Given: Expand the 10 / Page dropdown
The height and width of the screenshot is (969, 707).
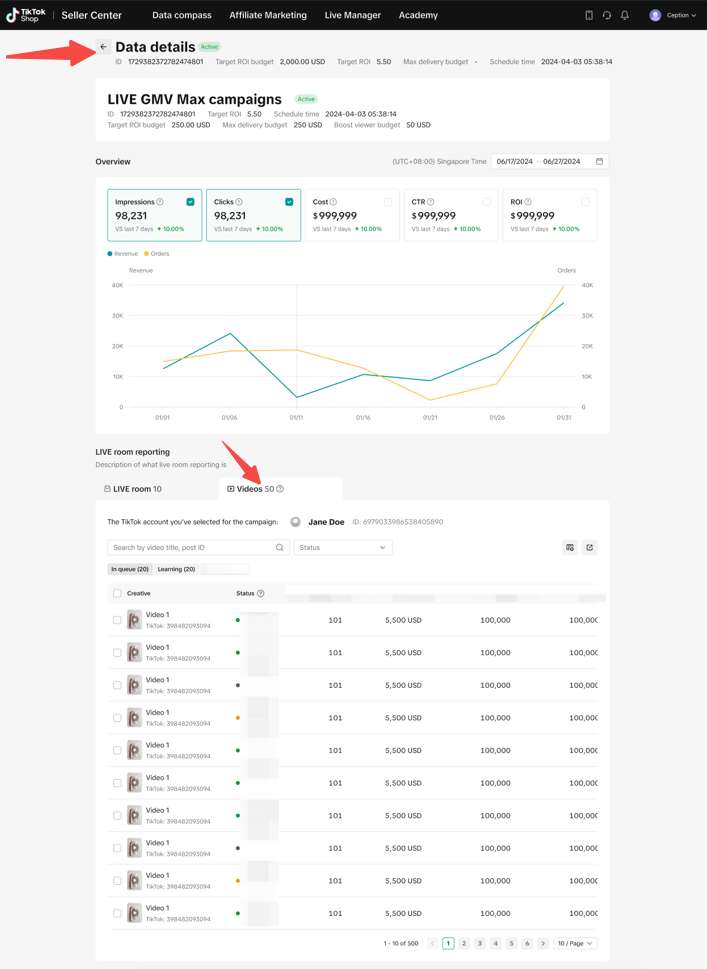Looking at the screenshot, I should [x=575, y=943].
